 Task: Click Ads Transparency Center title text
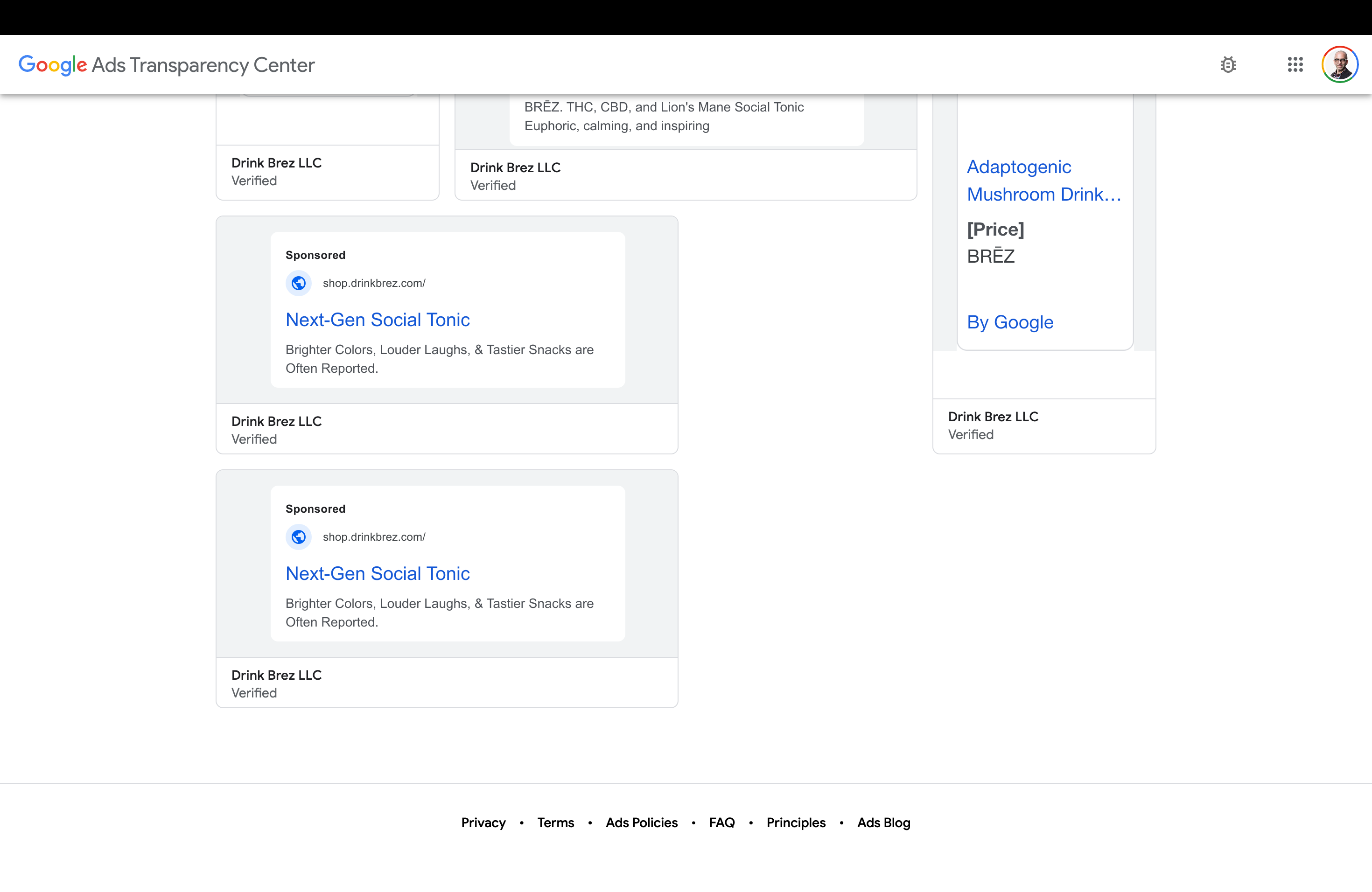pos(203,65)
